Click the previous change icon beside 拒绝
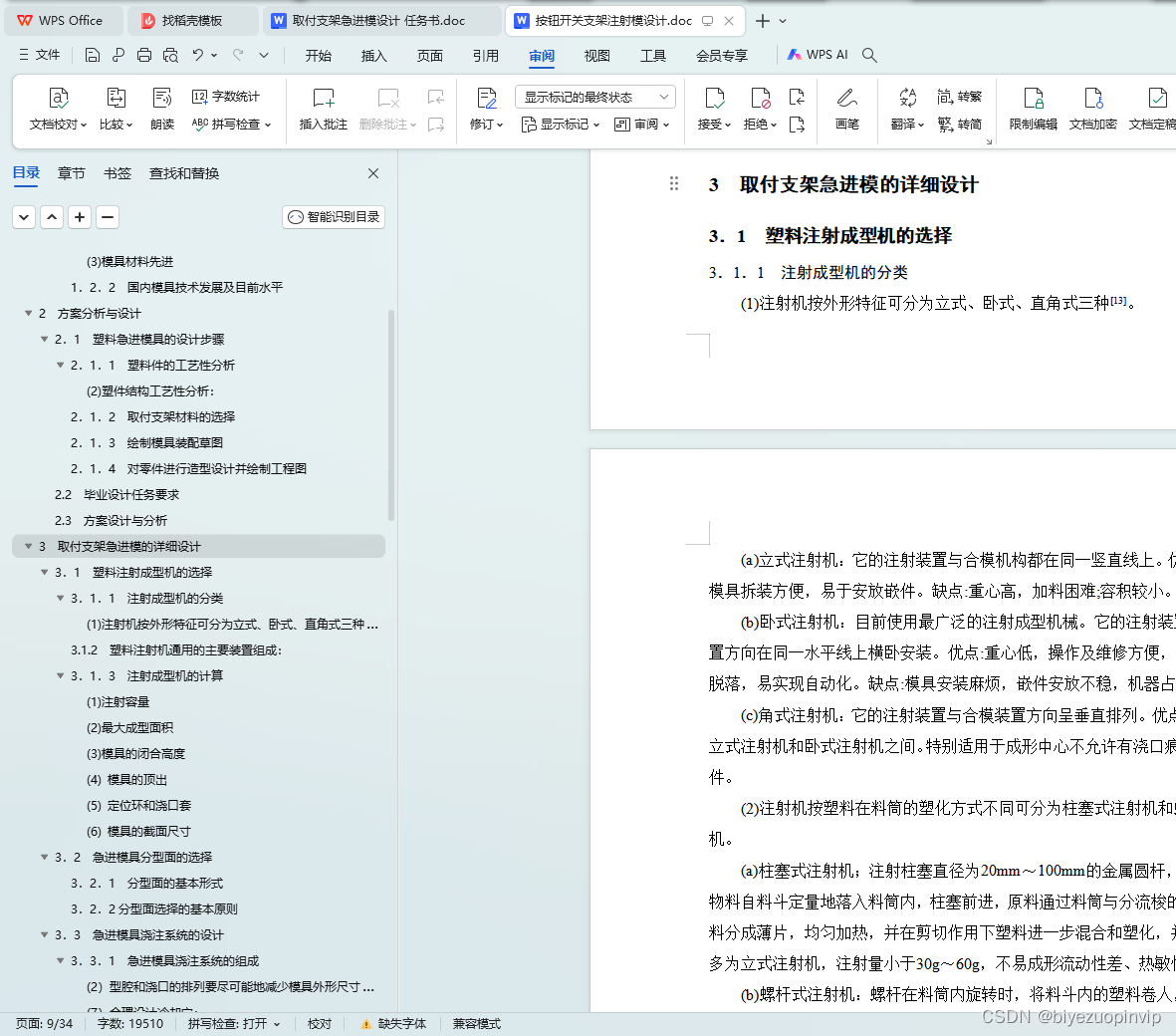The height and width of the screenshot is (1036, 1176). (x=798, y=97)
